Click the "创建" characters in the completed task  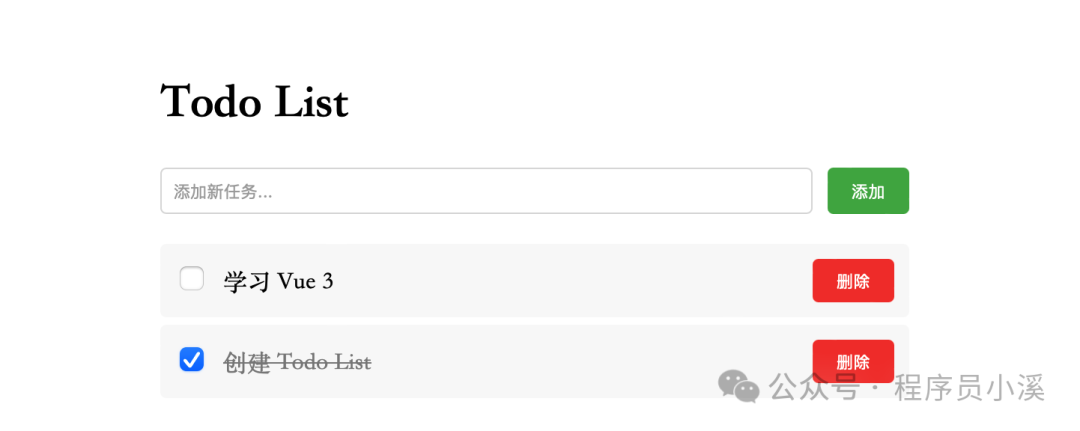tap(247, 362)
